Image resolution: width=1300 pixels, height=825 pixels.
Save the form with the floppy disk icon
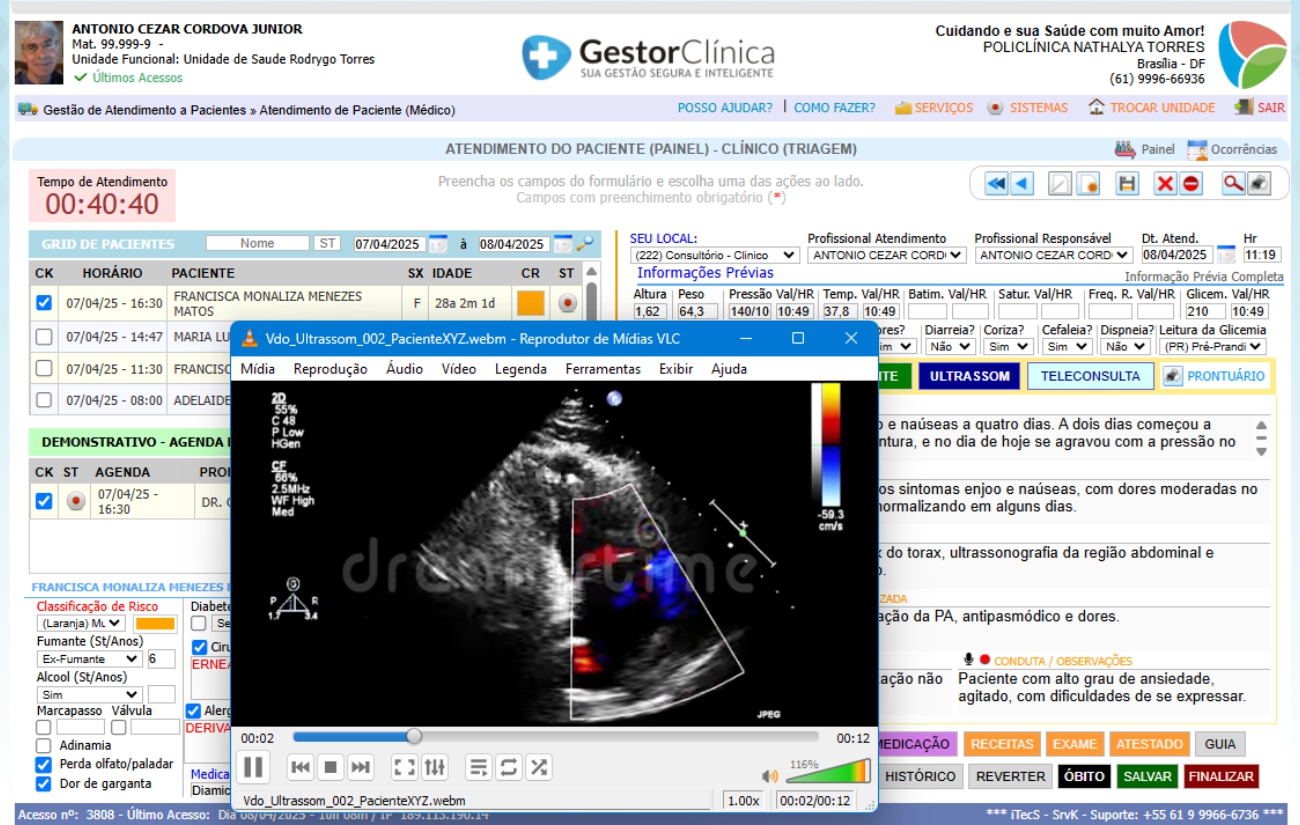[x=1128, y=184]
